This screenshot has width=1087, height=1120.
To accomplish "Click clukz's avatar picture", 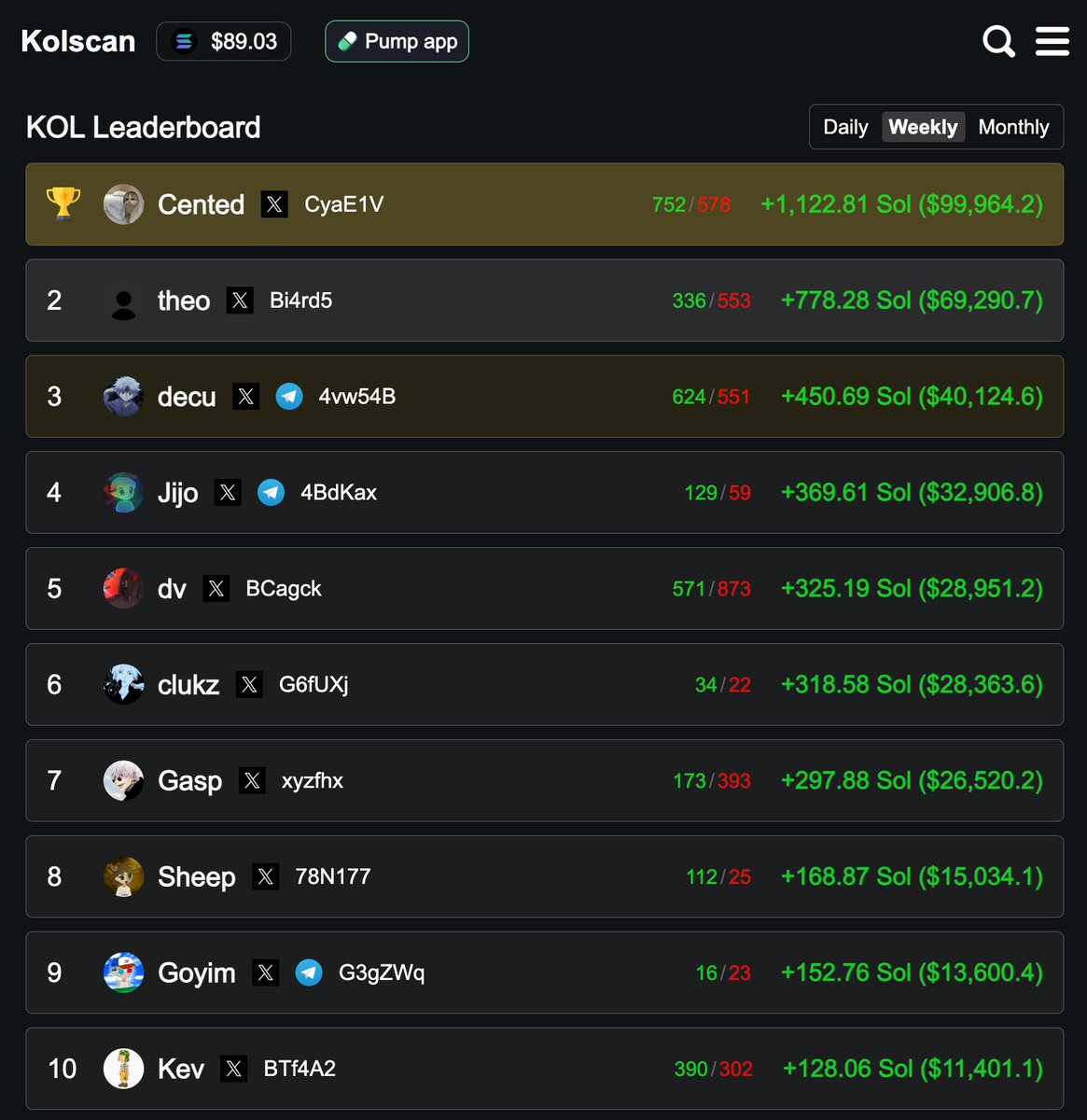I will [123, 685].
